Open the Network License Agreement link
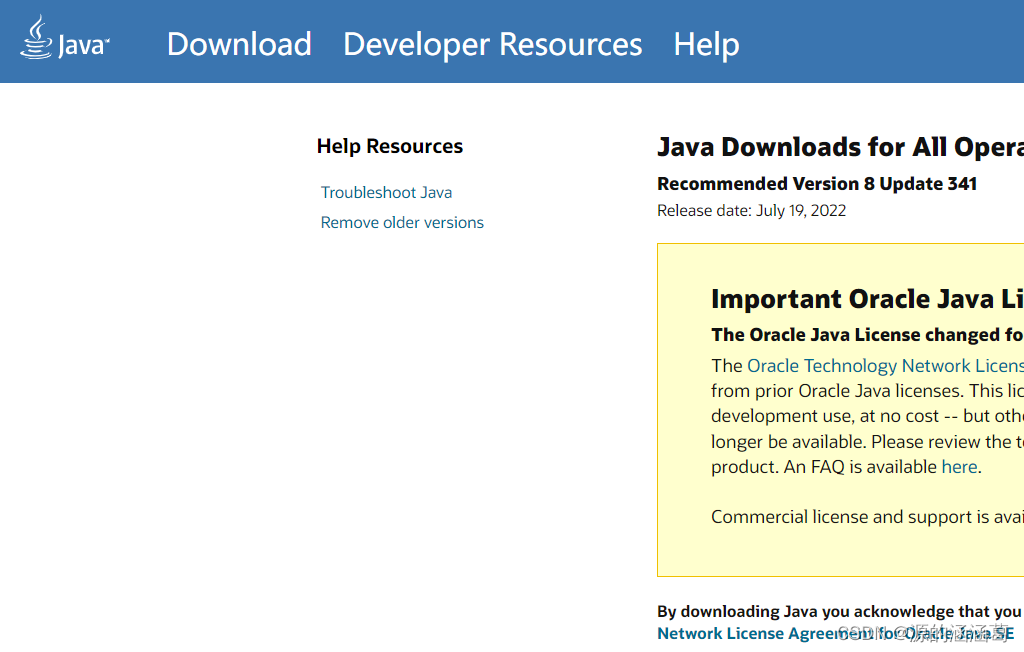Image resolution: width=1024 pixels, height=652 pixels. pyautogui.click(x=835, y=634)
